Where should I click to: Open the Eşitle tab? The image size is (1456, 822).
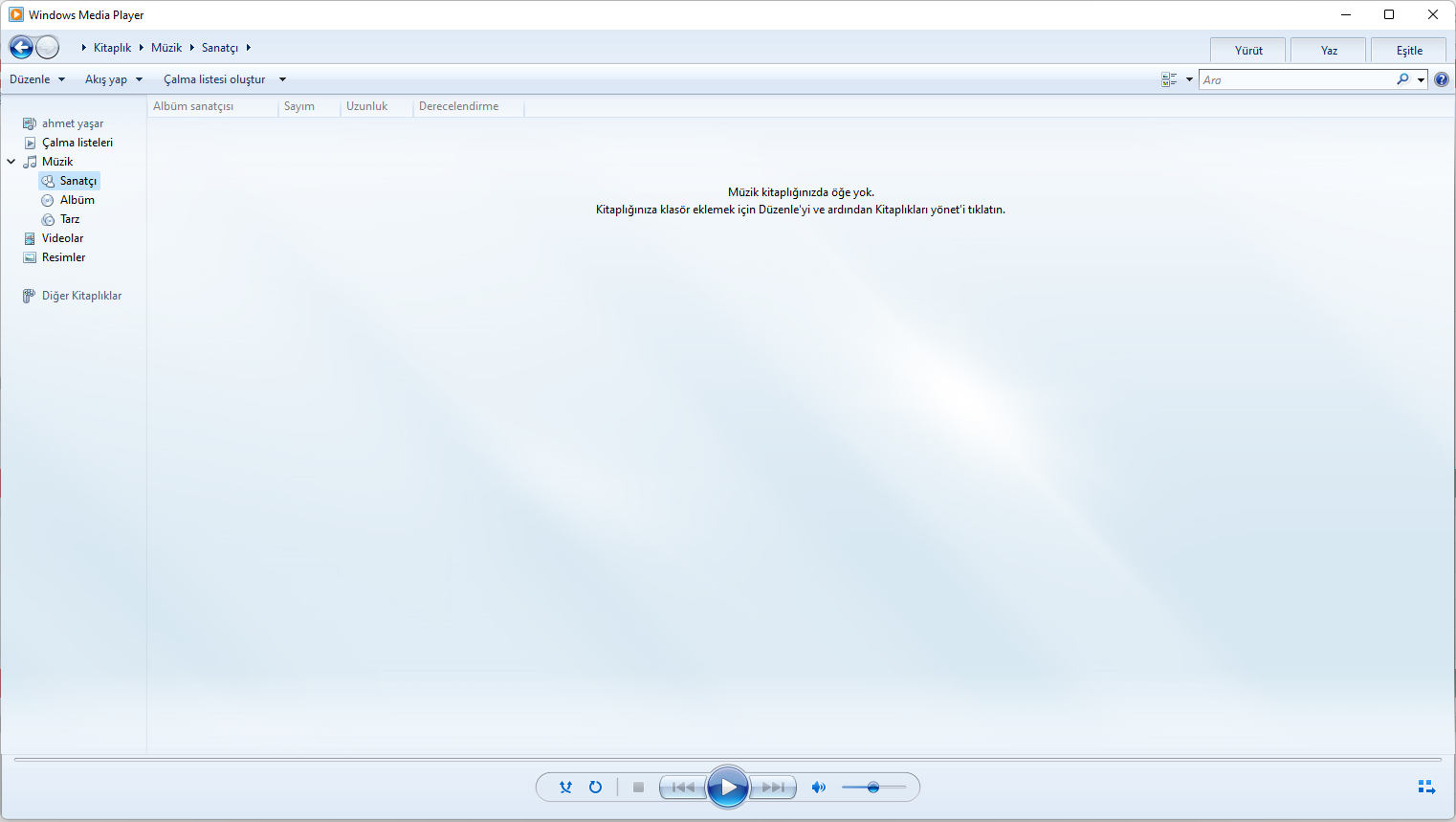coord(1408,49)
